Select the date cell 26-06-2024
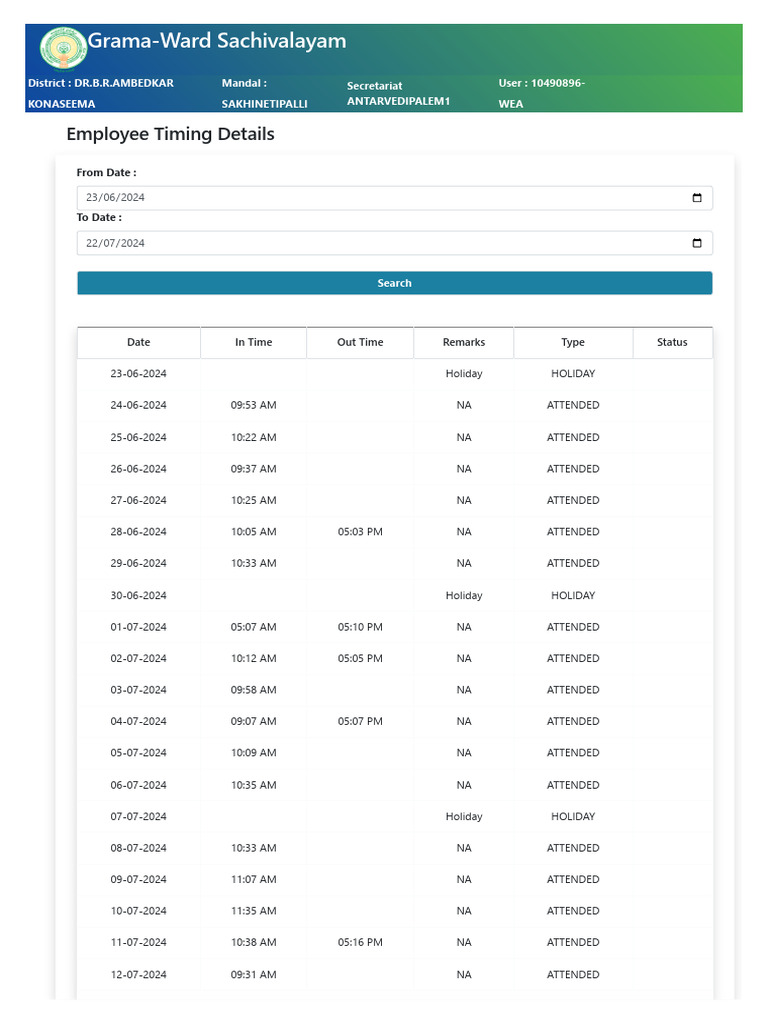 point(138,469)
